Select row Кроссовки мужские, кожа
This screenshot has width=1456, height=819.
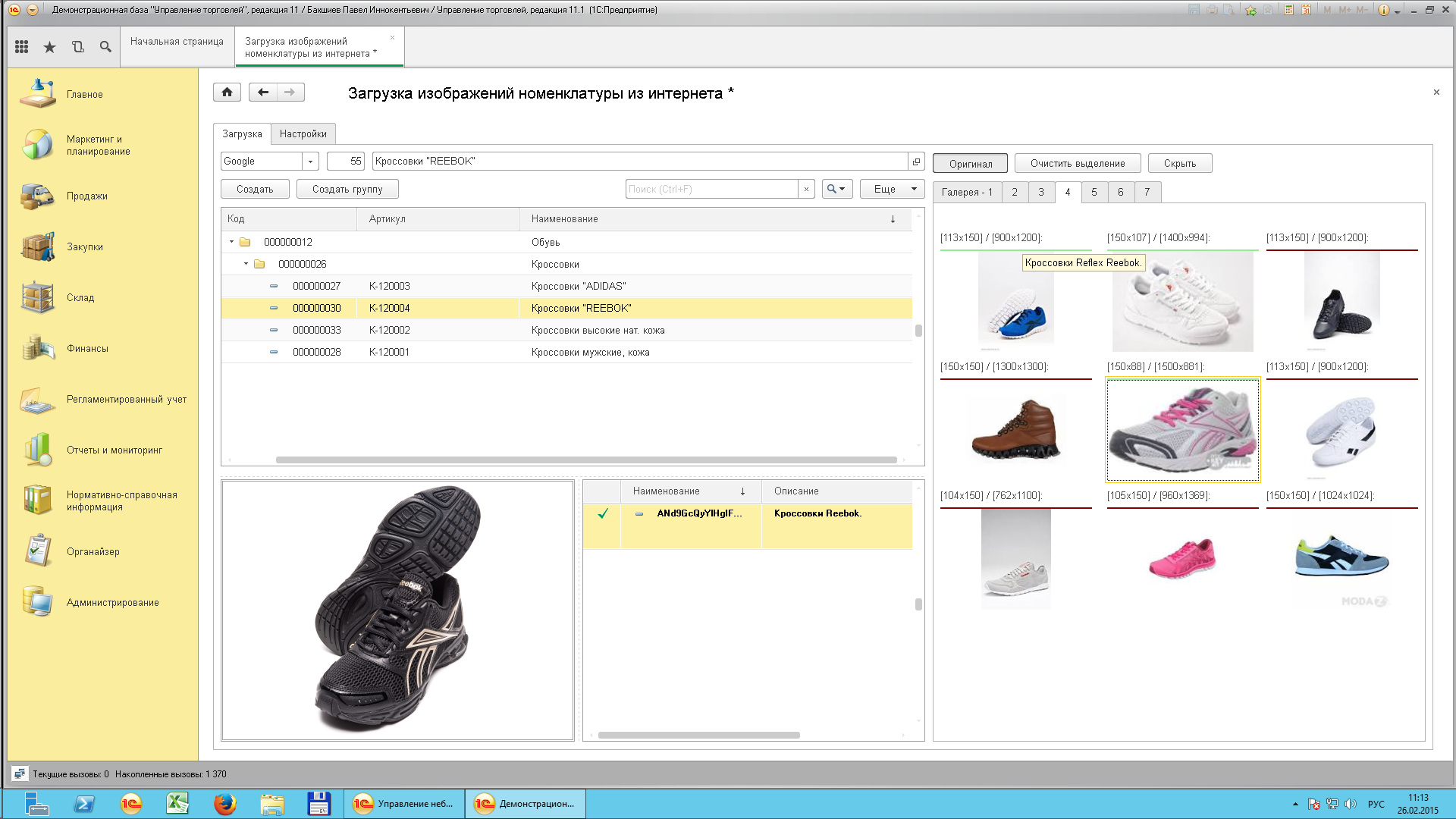pos(566,352)
